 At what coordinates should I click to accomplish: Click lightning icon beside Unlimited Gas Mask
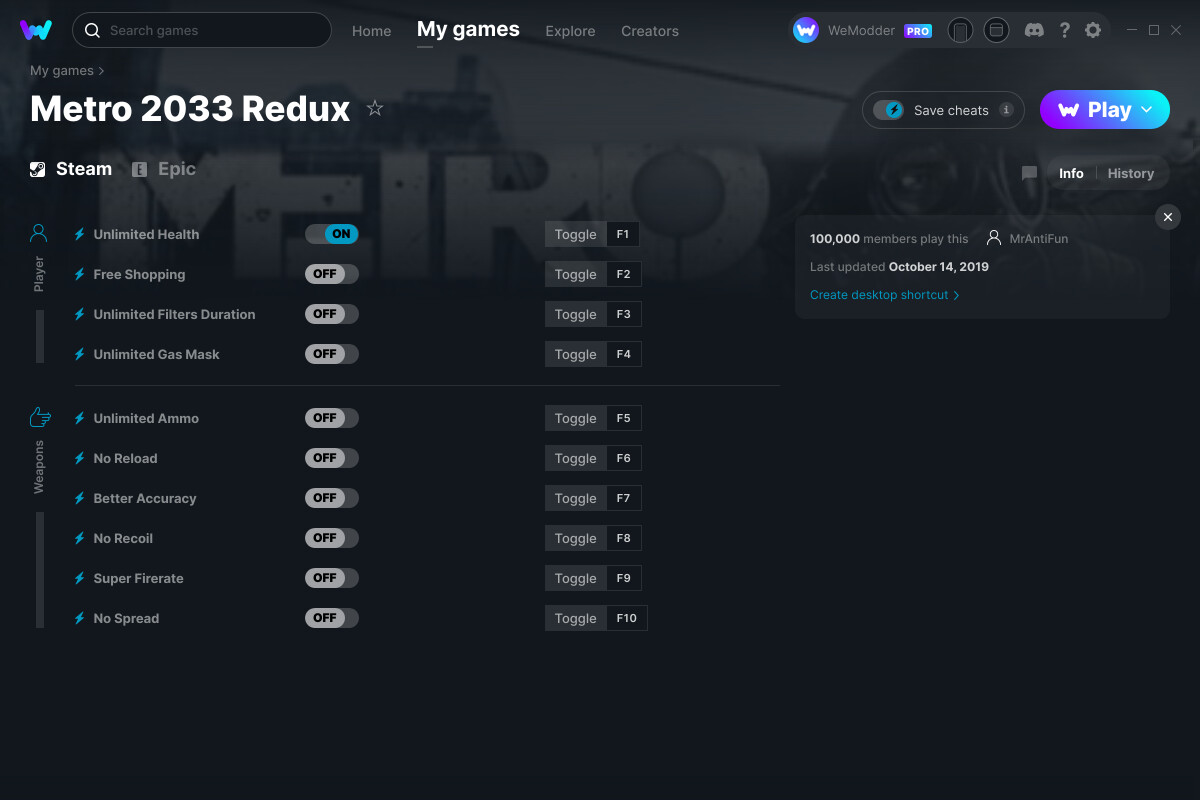pos(80,354)
